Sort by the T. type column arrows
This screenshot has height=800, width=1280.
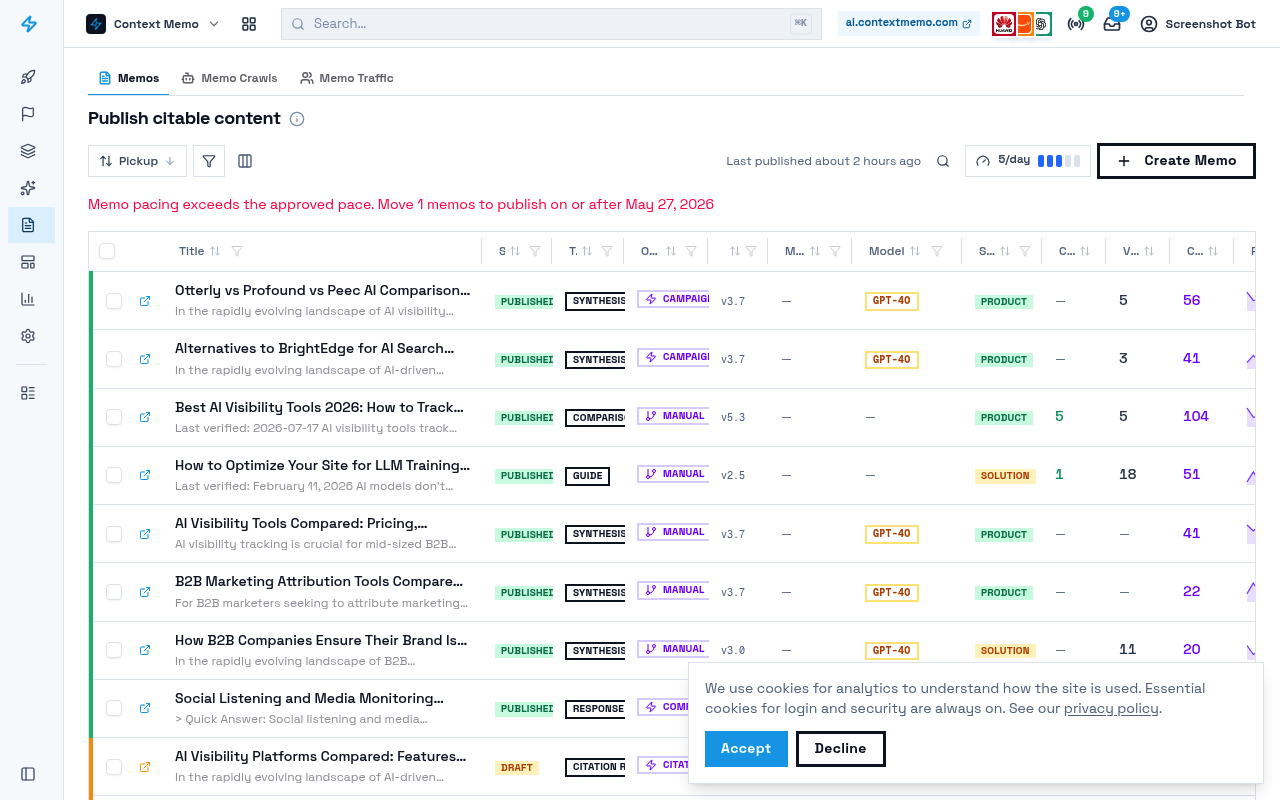click(587, 252)
